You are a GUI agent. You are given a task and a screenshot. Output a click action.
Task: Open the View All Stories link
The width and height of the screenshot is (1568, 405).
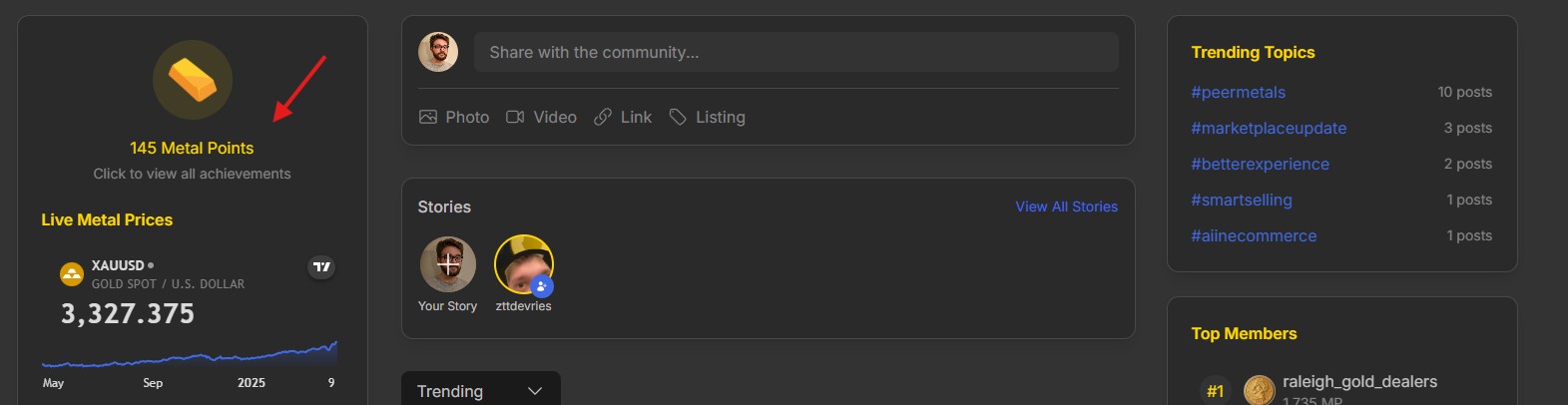pyautogui.click(x=1067, y=206)
